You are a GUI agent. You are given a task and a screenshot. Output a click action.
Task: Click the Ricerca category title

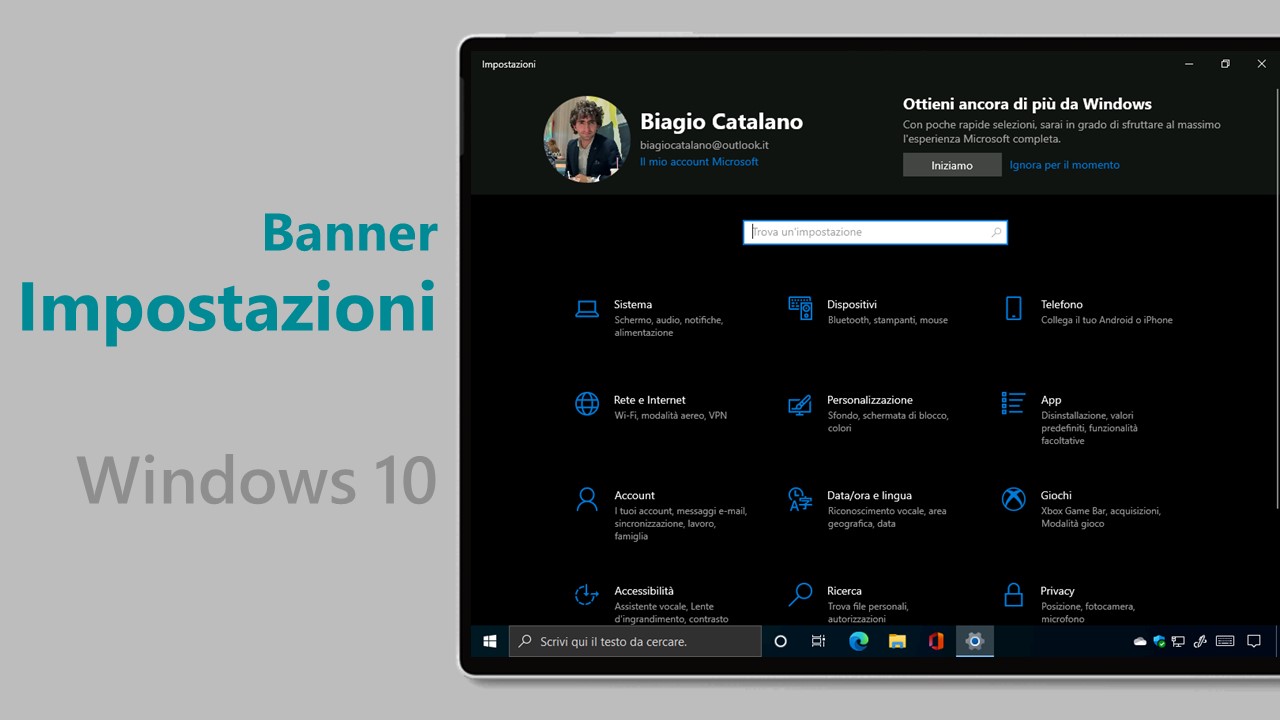(x=845, y=591)
